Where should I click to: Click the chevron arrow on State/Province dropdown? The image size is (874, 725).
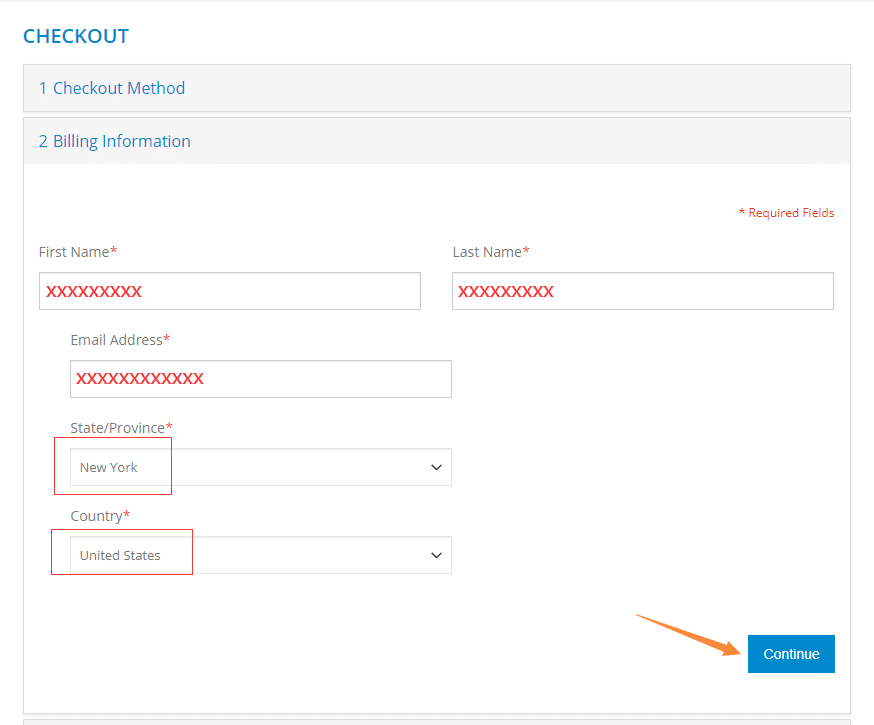point(436,467)
